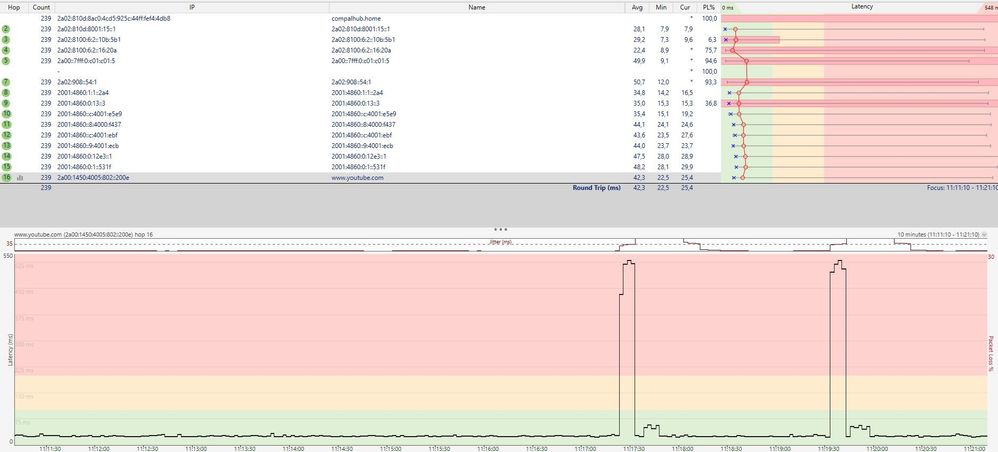Sort by the IP column header
The width and height of the screenshot is (998, 452).
[x=192, y=7]
